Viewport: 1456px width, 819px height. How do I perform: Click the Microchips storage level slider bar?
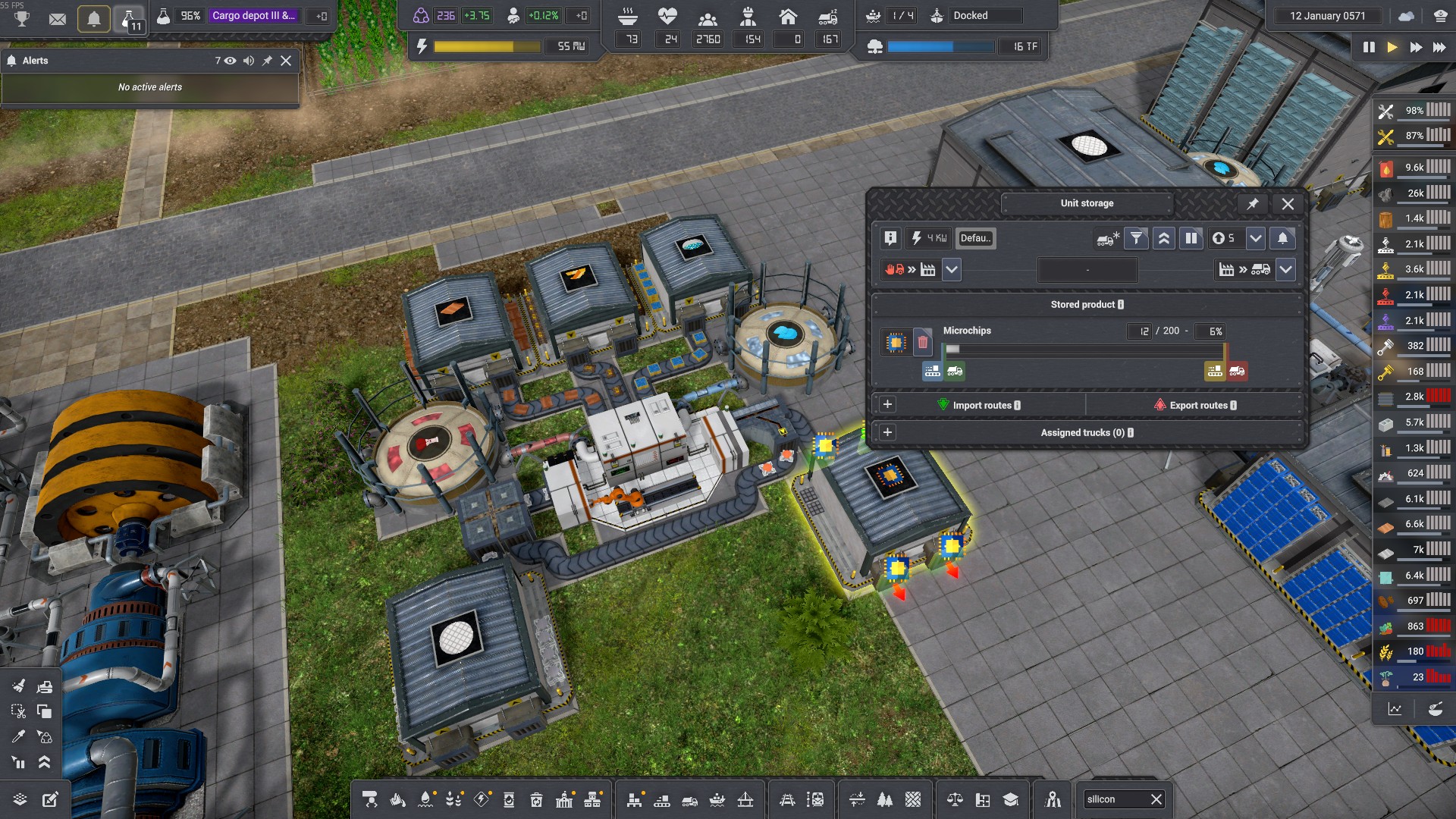tap(1084, 349)
